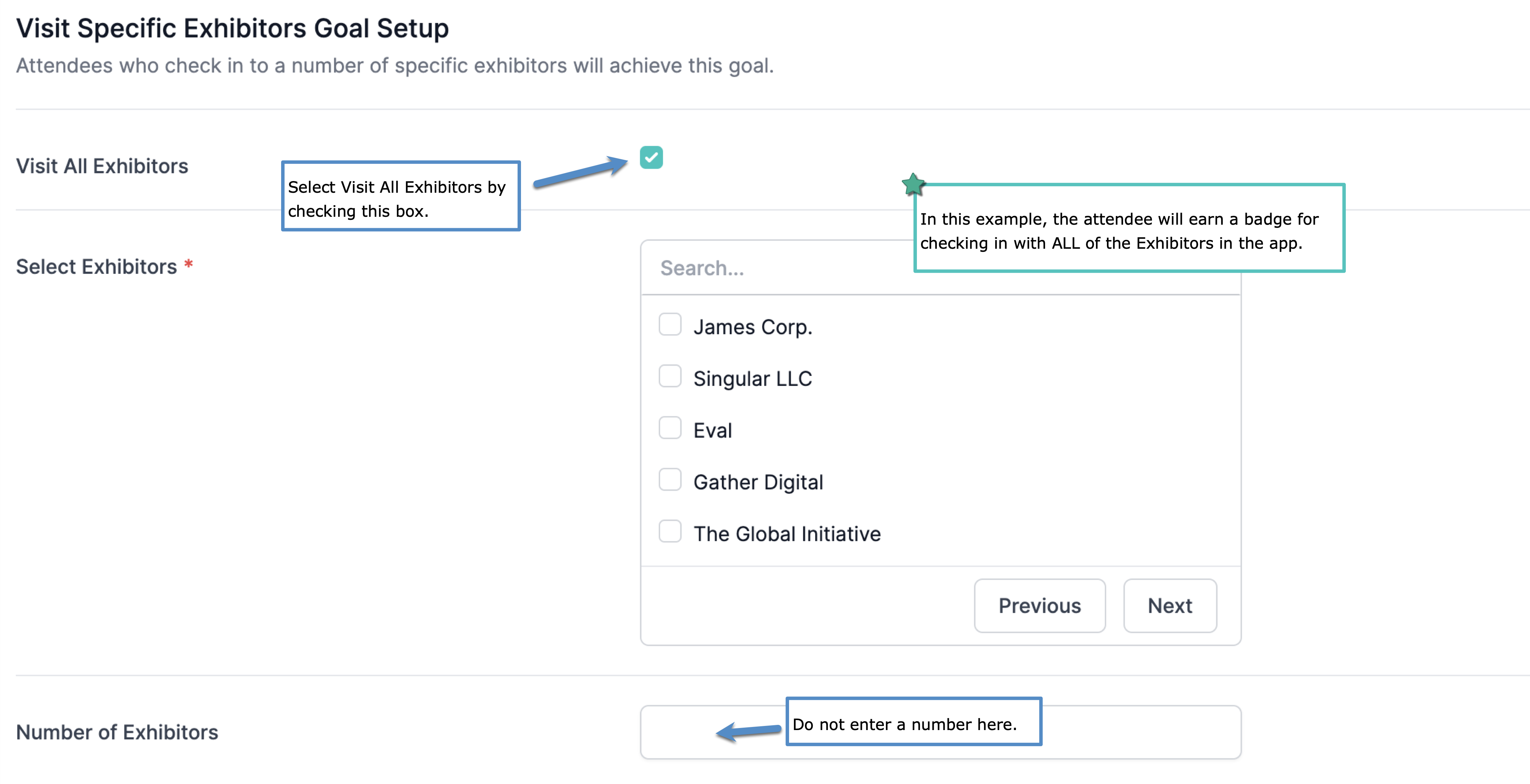Go to the Next exhibitors page
The image size is (1530, 784).
tap(1169, 606)
